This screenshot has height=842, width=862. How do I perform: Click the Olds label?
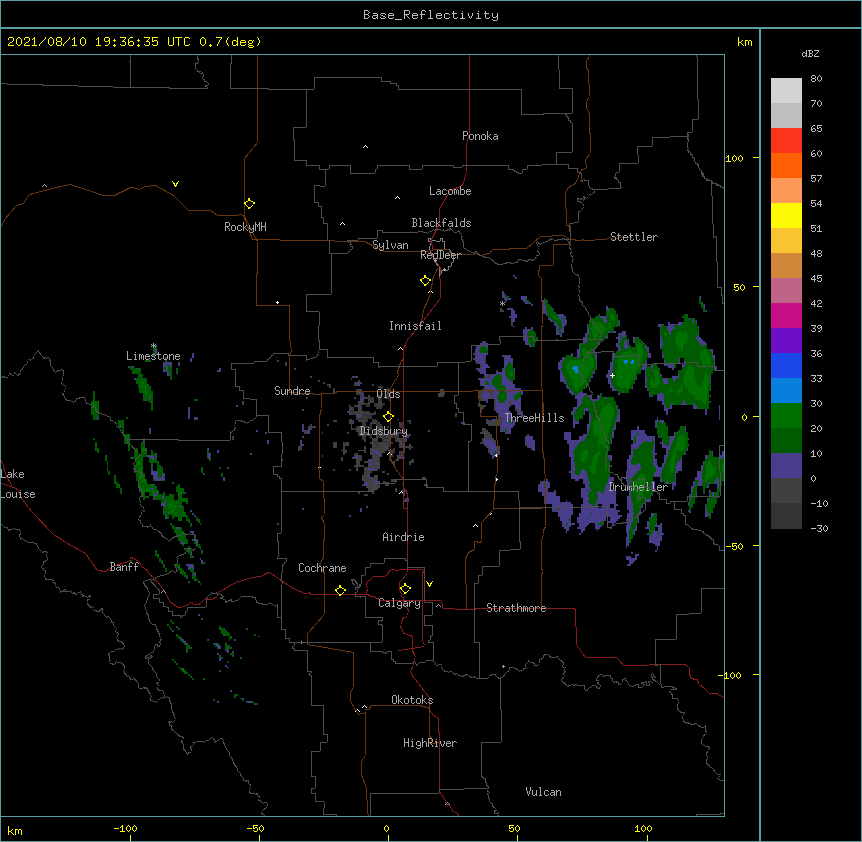coord(388,394)
